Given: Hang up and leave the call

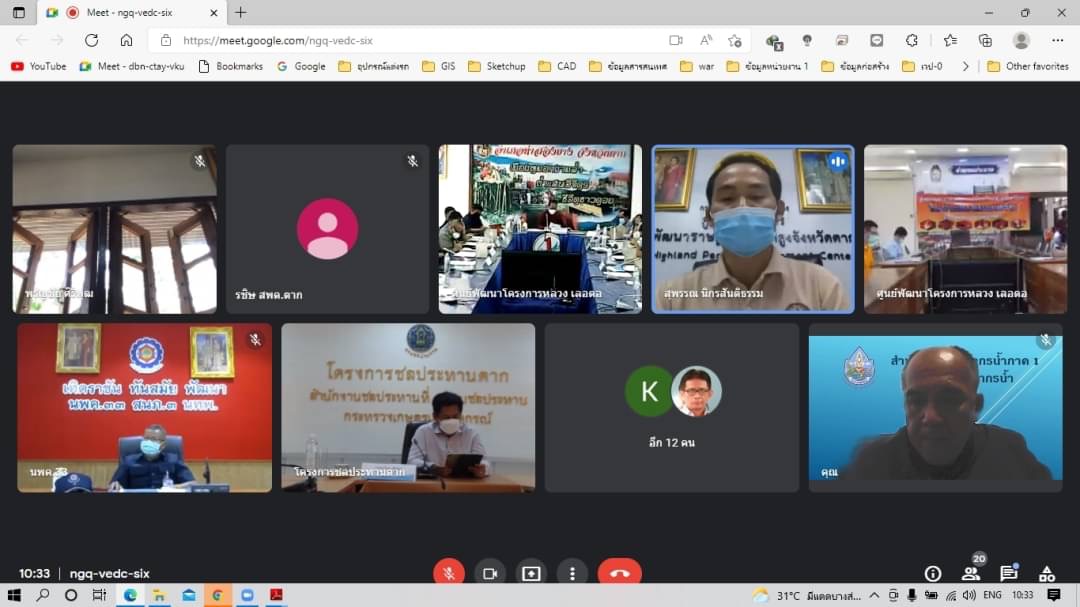Looking at the screenshot, I should point(619,573).
